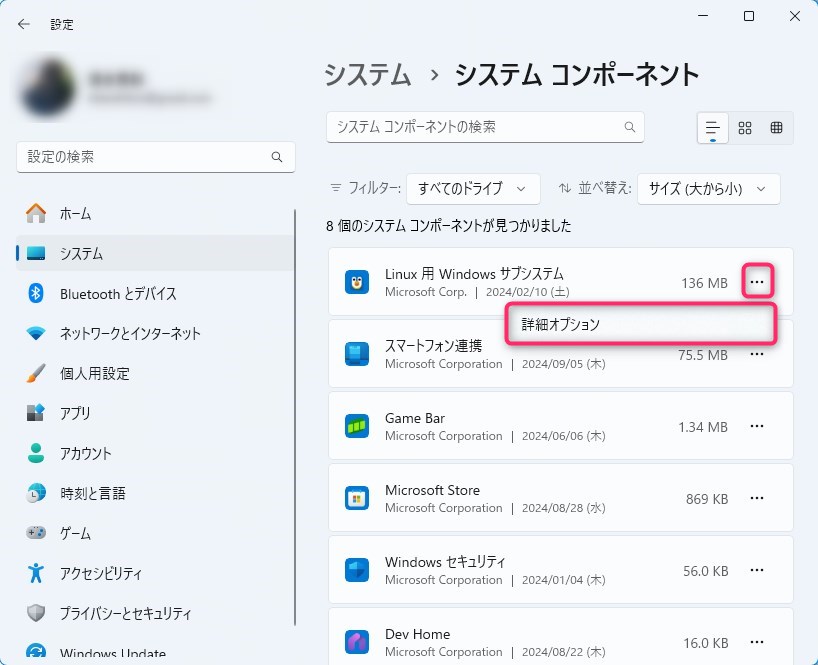818x665 pixels.
Task: Open three-dot menu for Microsoft Store
Action: tap(757, 499)
